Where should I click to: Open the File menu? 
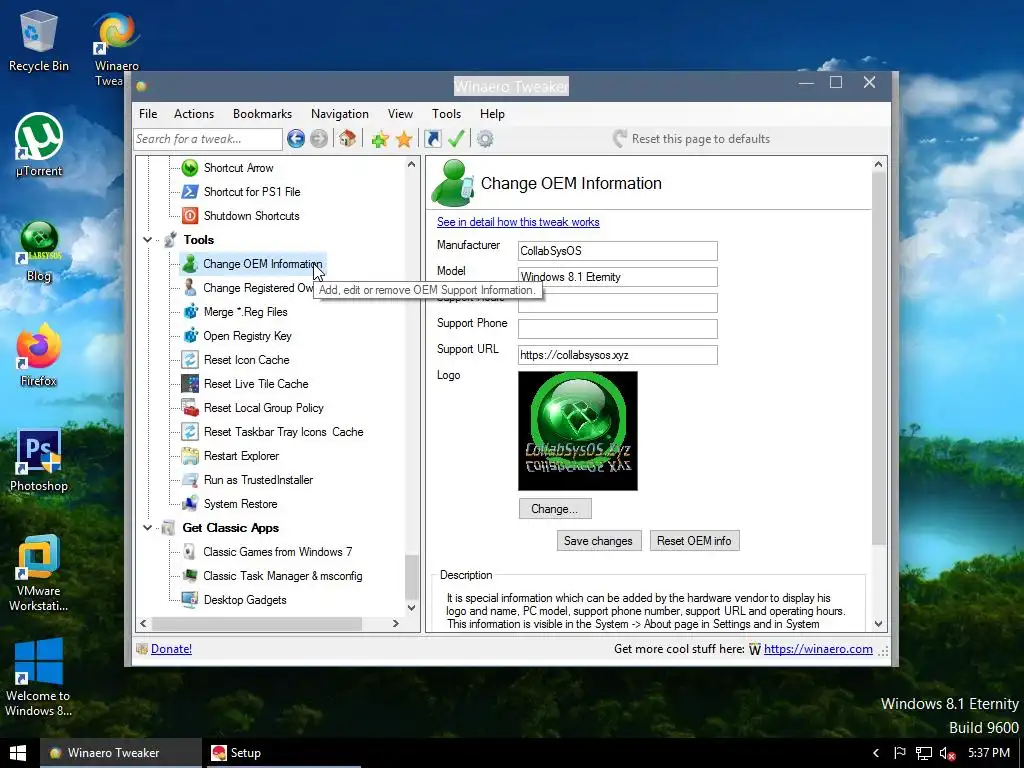click(148, 114)
